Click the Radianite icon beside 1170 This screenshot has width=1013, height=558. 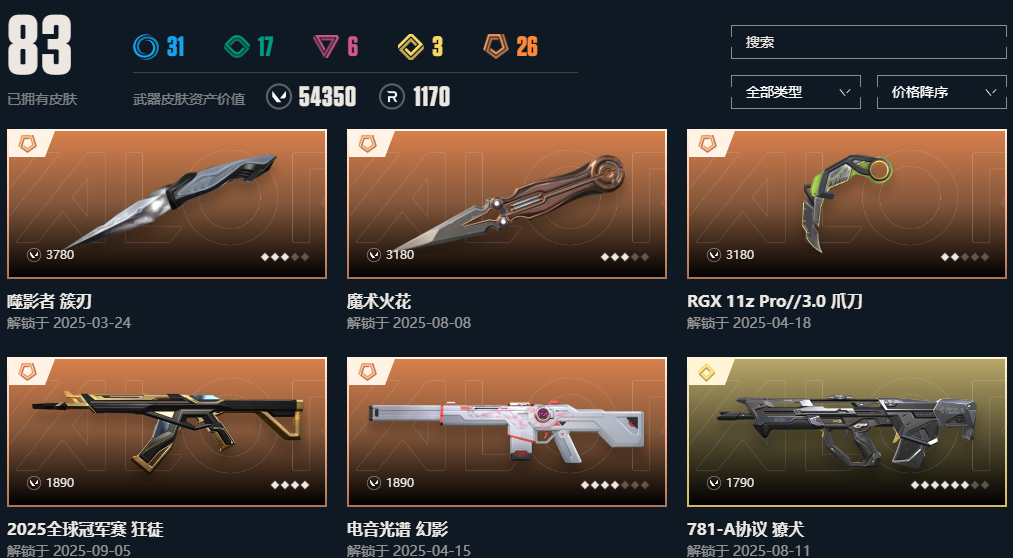coord(392,97)
